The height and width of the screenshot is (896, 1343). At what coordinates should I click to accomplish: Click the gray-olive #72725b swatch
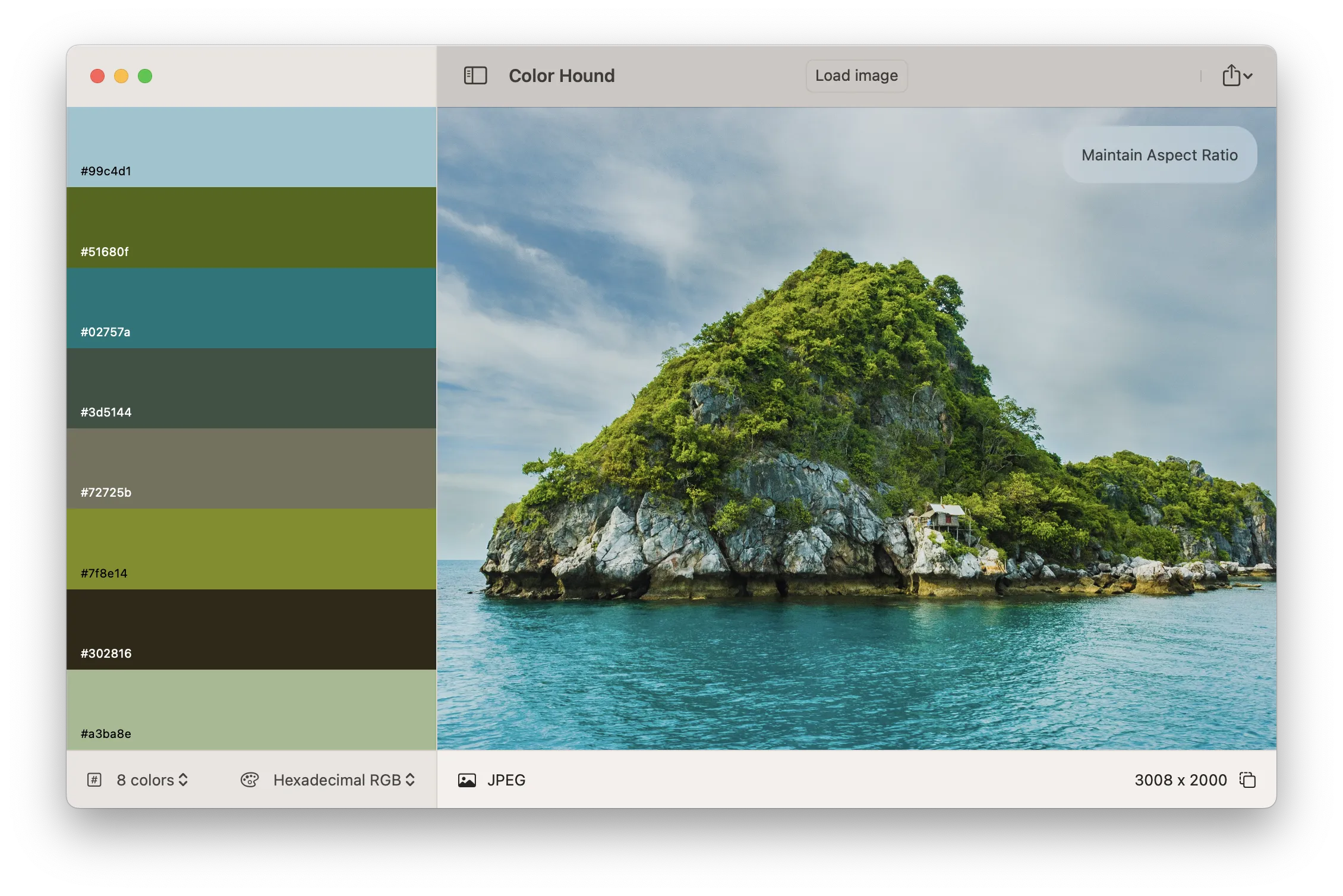[251, 468]
